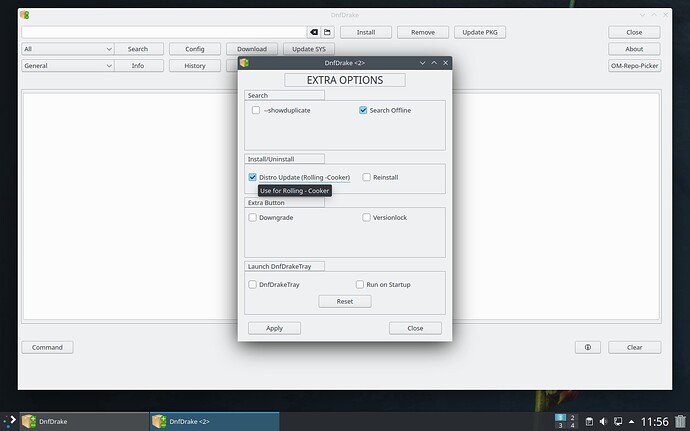690x431 pixels.
Task: Click DnfDrake <2> dialog title icon
Action: click(244, 63)
